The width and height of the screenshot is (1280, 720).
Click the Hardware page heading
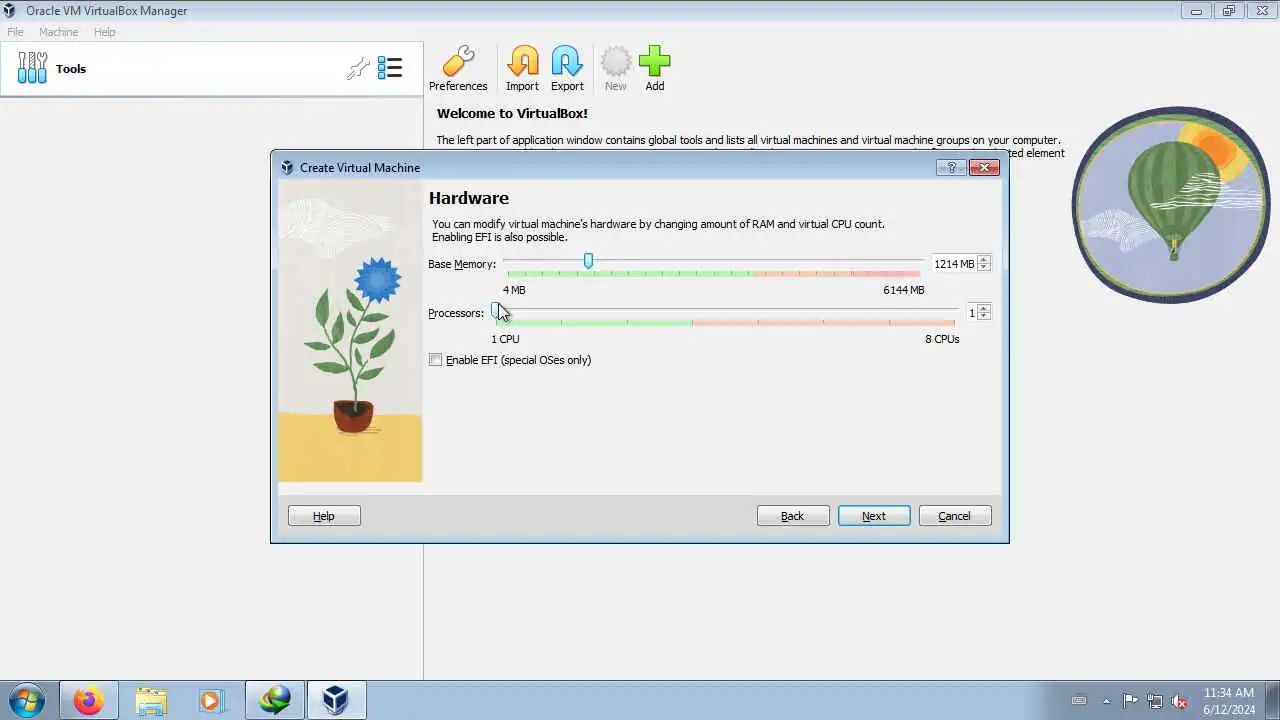tap(469, 198)
